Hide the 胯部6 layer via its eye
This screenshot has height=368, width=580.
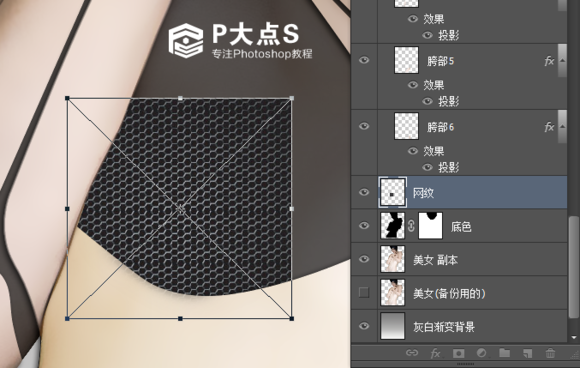pyautogui.click(x=364, y=126)
